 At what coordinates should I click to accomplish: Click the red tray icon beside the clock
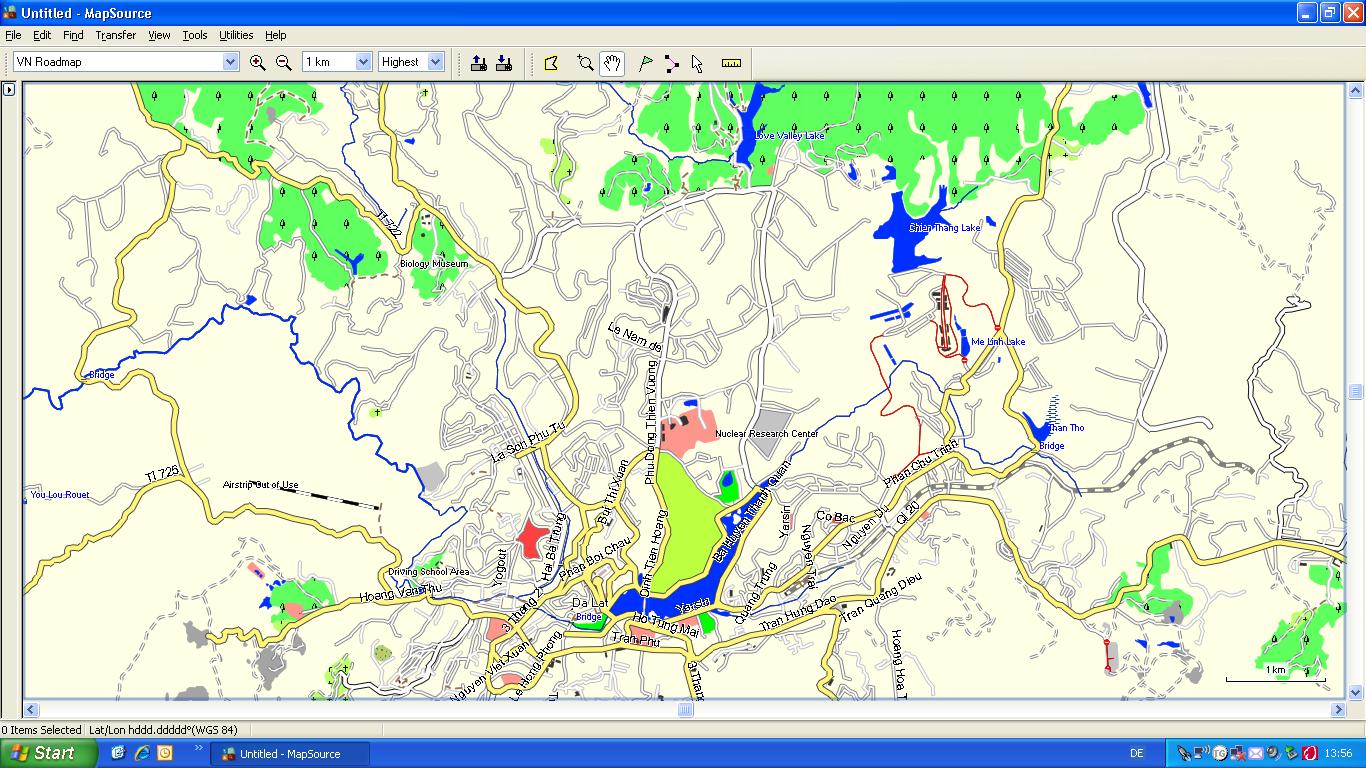[x=1309, y=753]
